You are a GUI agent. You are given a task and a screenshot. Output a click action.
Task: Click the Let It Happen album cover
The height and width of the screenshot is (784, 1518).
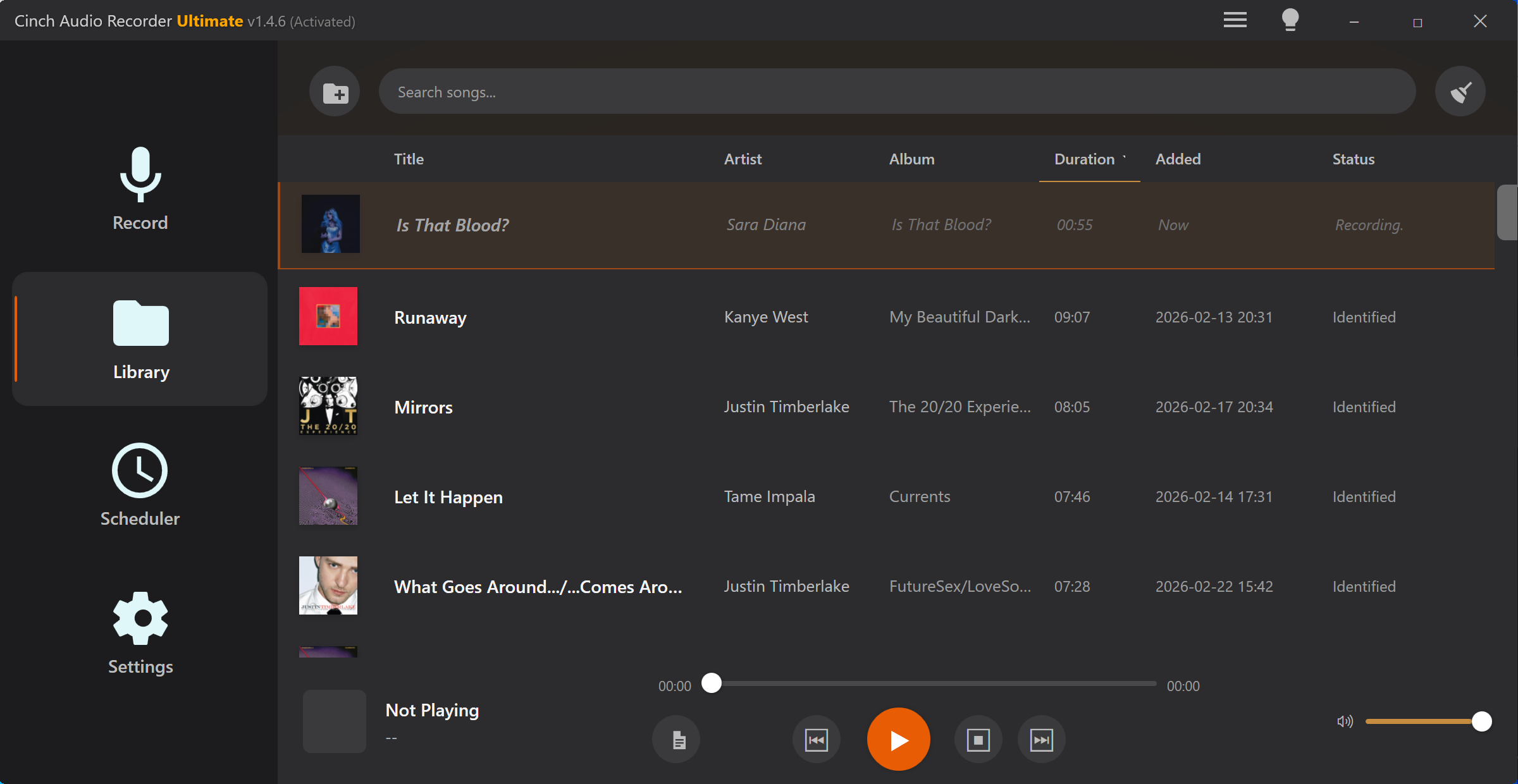coord(328,496)
